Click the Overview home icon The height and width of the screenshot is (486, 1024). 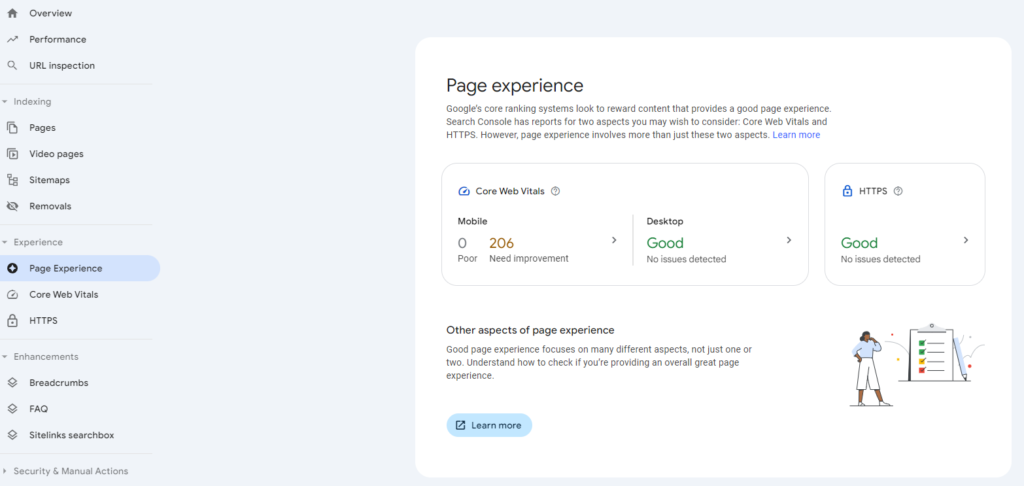[12, 13]
